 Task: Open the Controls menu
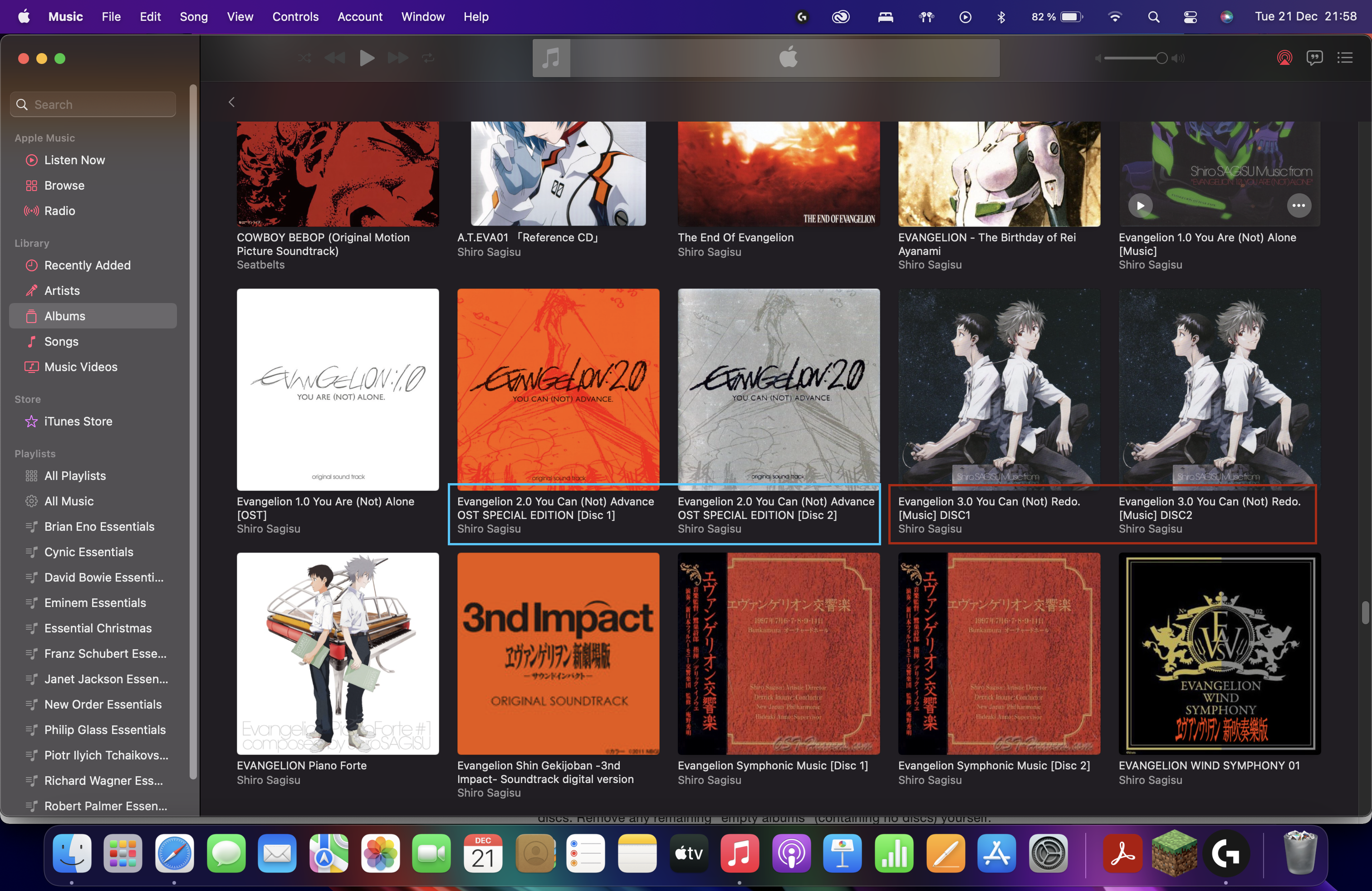[295, 17]
